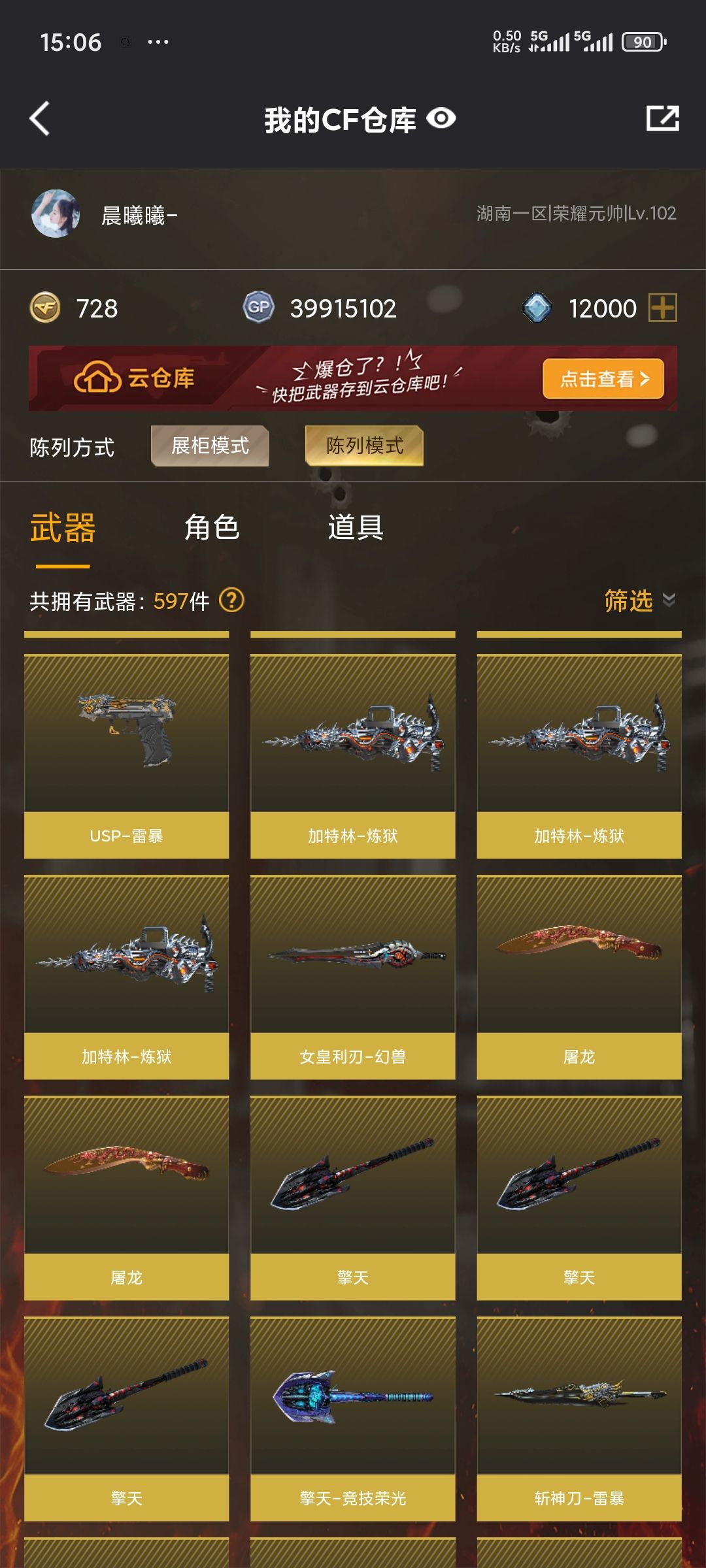Select 展柜模式 display mode
Image resolution: width=706 pixels, height=1568 pixels.
(210, 446)
